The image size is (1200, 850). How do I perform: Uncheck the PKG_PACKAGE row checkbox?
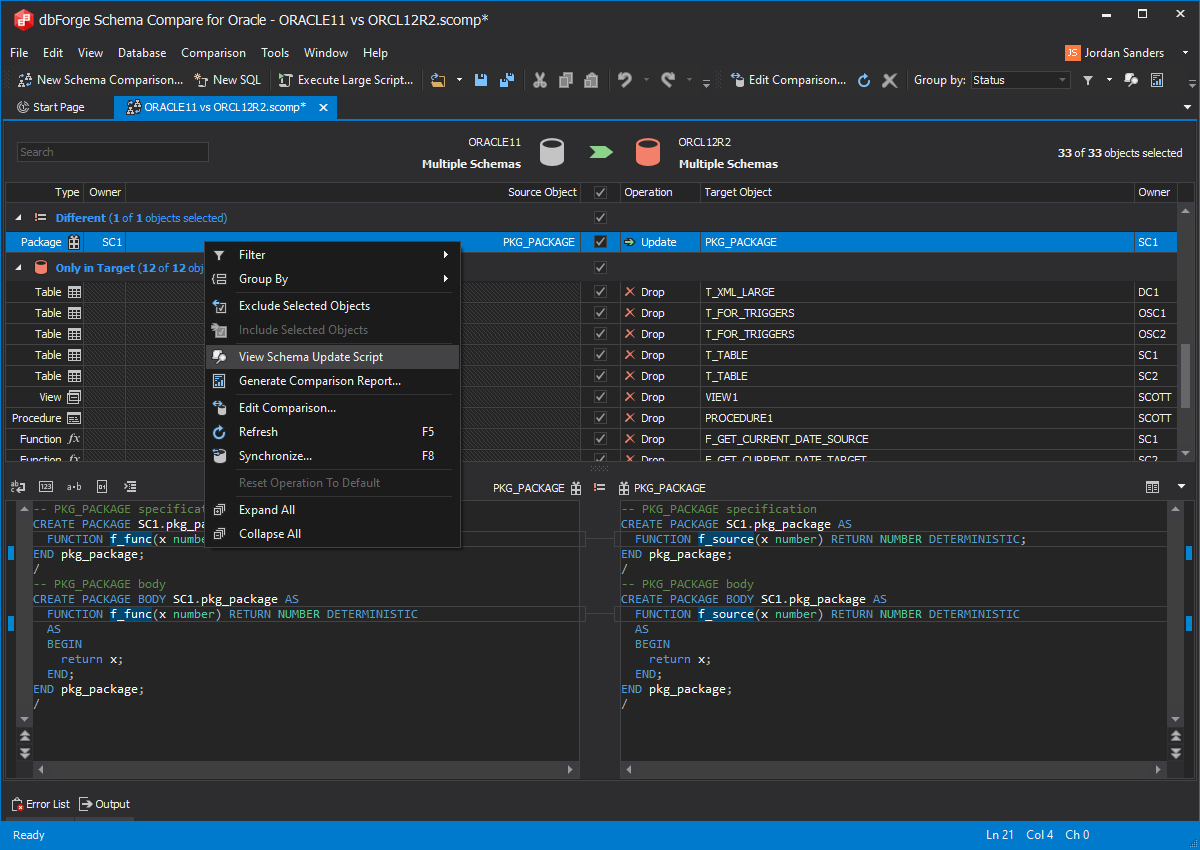(600, 242)
